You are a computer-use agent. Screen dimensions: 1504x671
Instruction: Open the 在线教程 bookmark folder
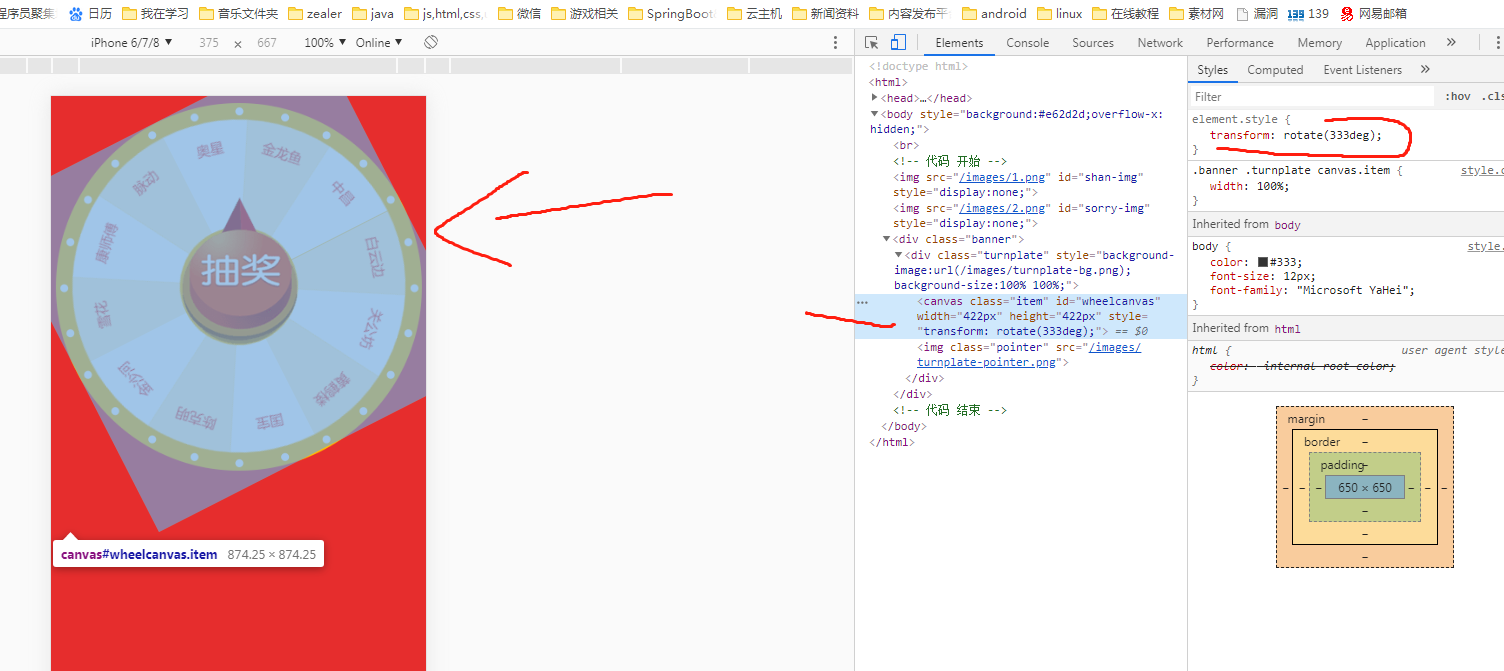[x=1125, y=14]
